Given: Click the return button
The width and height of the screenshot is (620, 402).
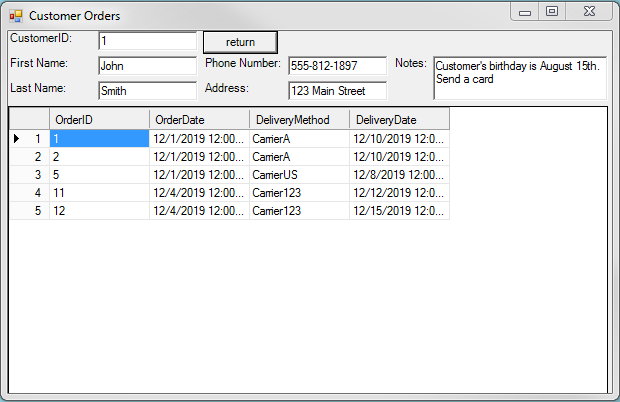Looking at the screenshot, I should [x=240, y=42].
